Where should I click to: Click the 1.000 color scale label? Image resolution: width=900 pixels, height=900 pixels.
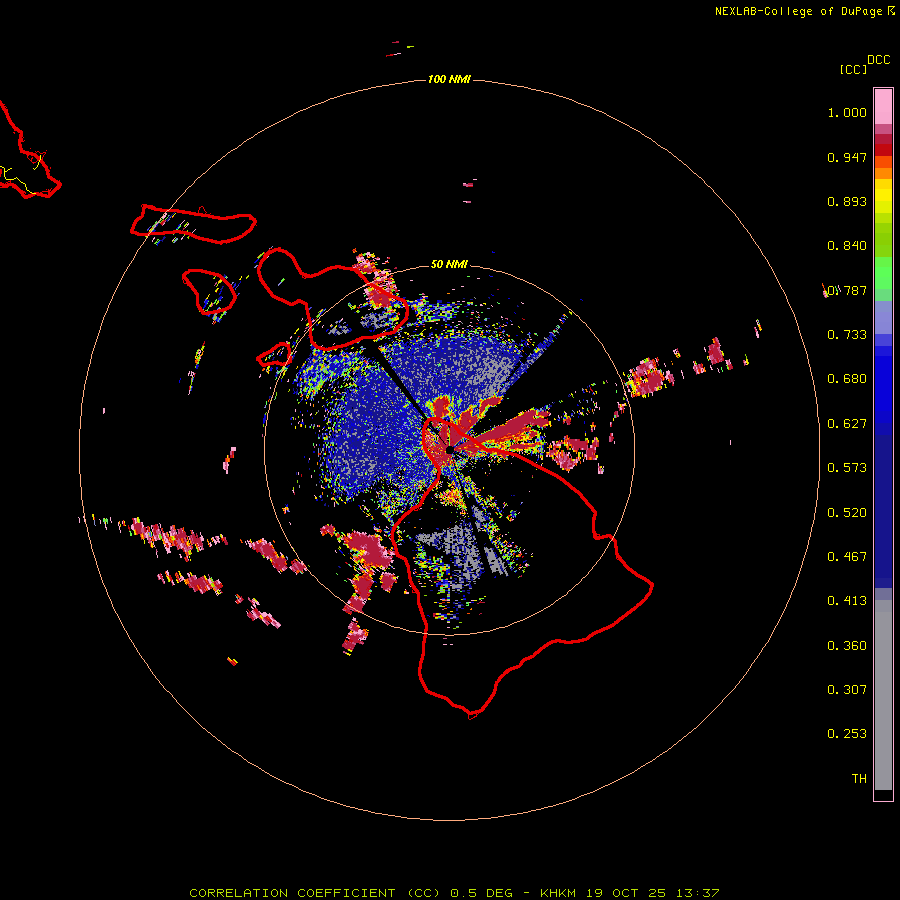pos(847,112)
